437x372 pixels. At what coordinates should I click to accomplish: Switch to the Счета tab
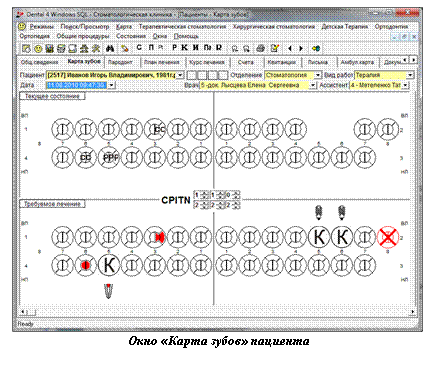(x=246, y=62)
